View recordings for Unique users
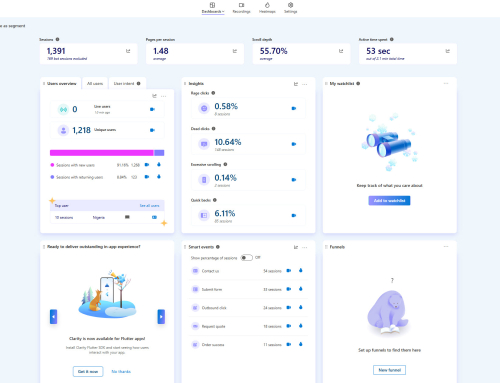The width and height of the screenshot is (500, 383). pyautogui.click(x=152, y=130)
